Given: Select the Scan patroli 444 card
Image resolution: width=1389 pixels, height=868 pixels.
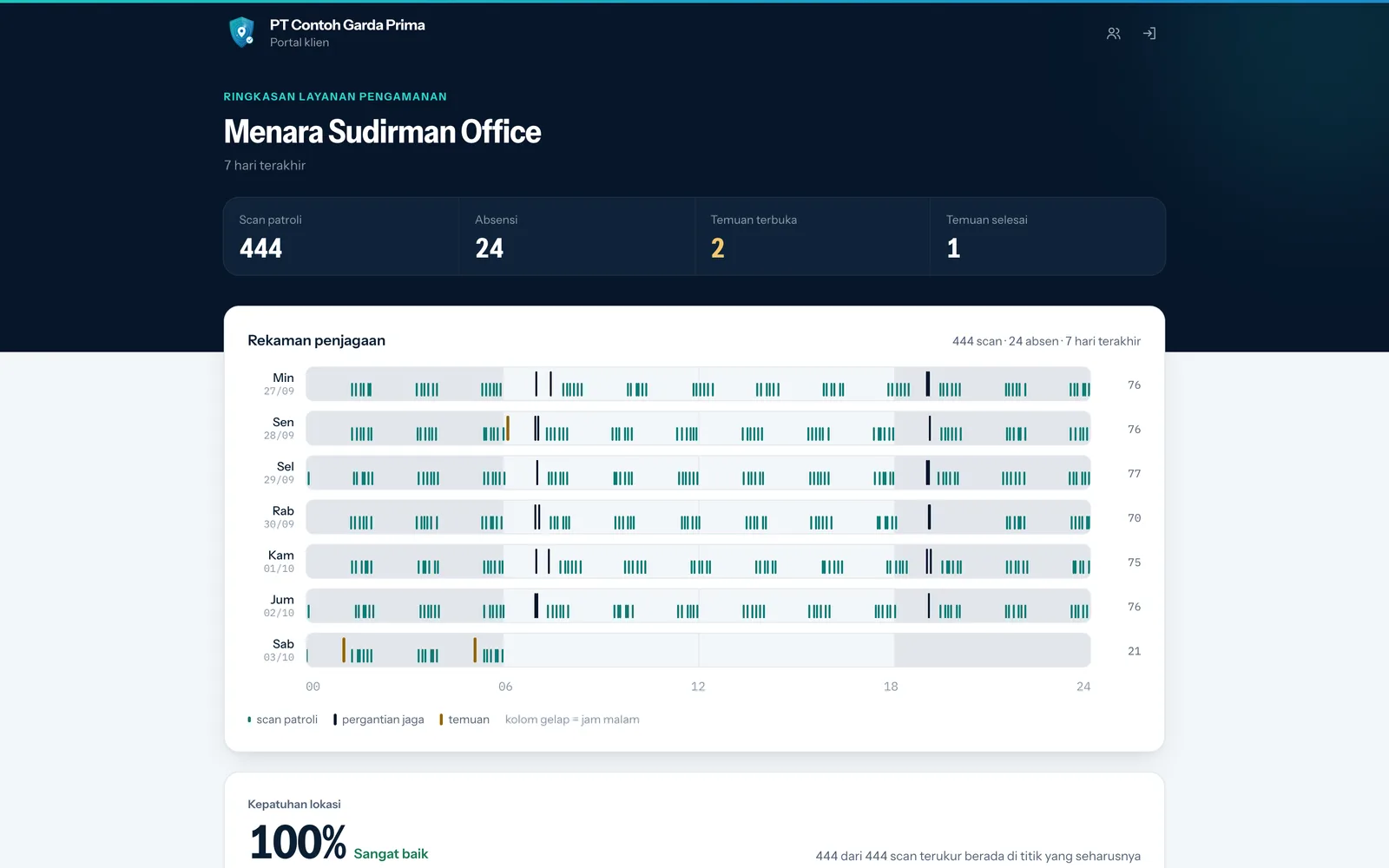Looking at the screenshot, I should [x=341, y=236].
